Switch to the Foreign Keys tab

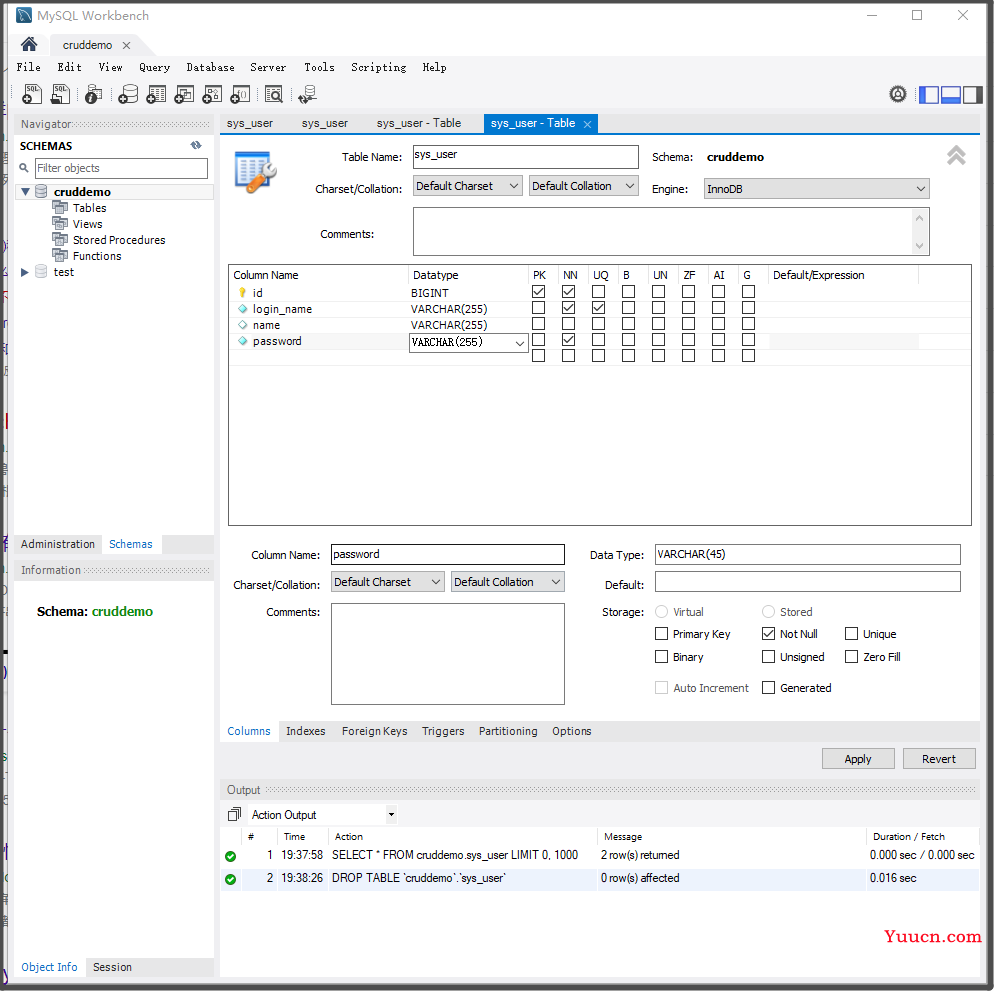pos(375,731)
